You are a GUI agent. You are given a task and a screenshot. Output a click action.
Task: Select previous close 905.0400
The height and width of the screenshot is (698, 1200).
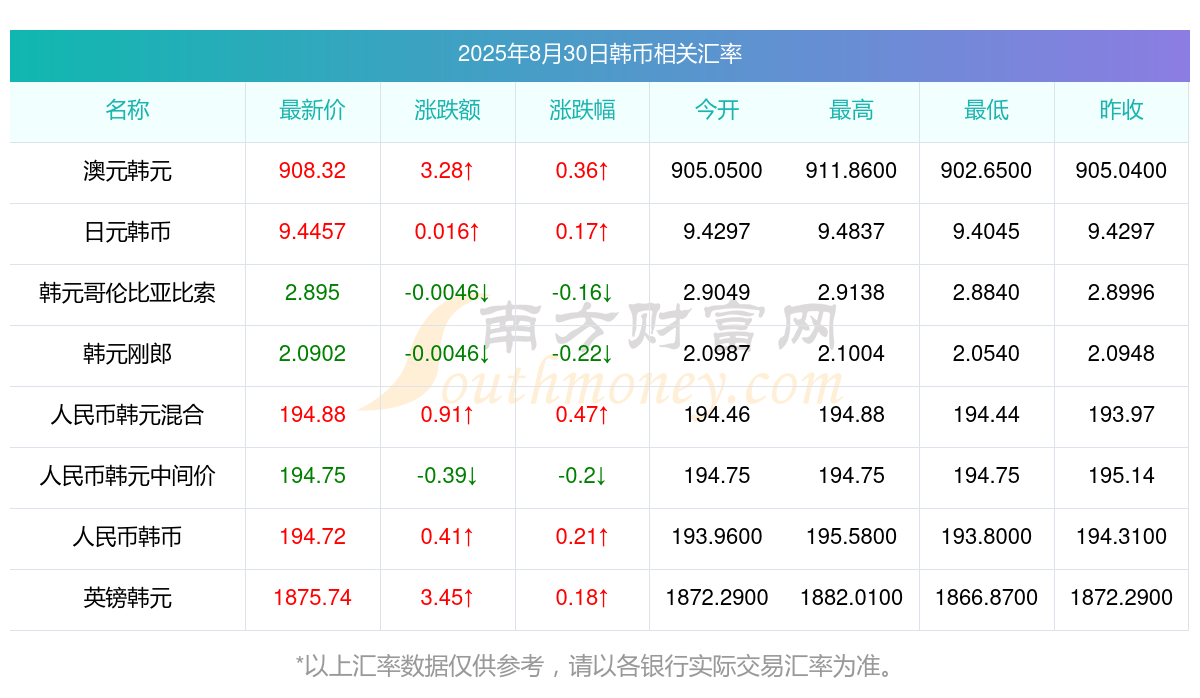point(1121,171)
